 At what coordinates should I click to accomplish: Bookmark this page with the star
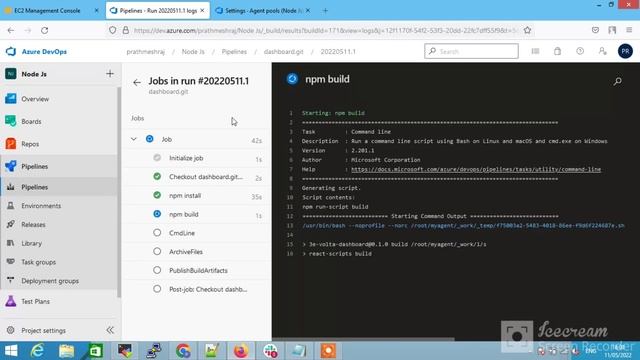[527, 30]
